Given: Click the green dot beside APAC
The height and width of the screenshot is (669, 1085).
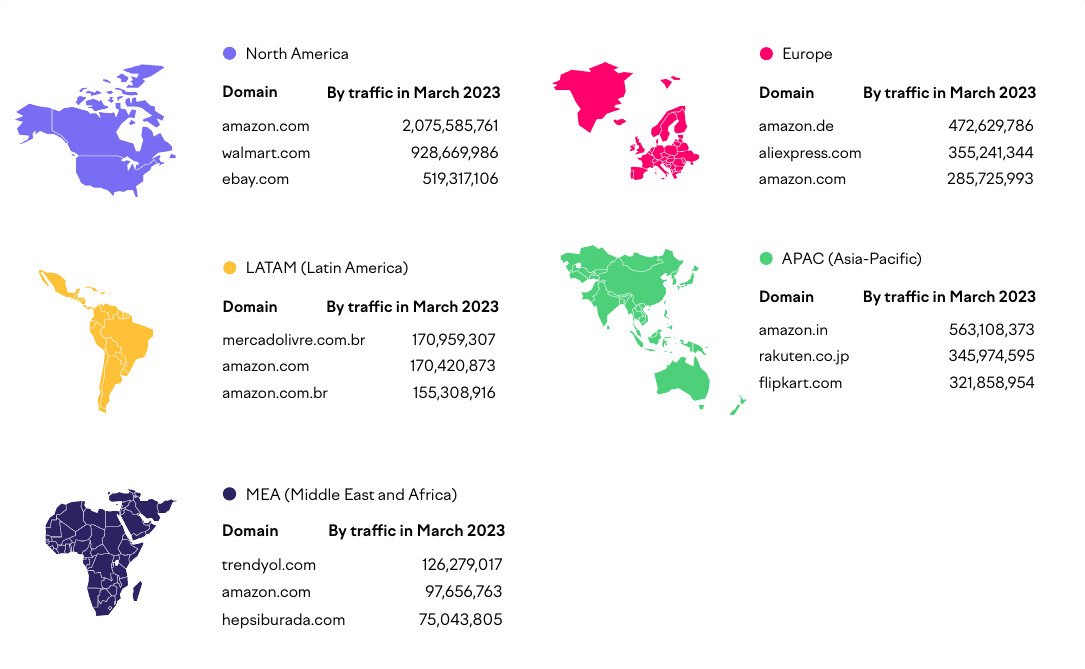Looking at the screenshot, I should coord(766,259).
